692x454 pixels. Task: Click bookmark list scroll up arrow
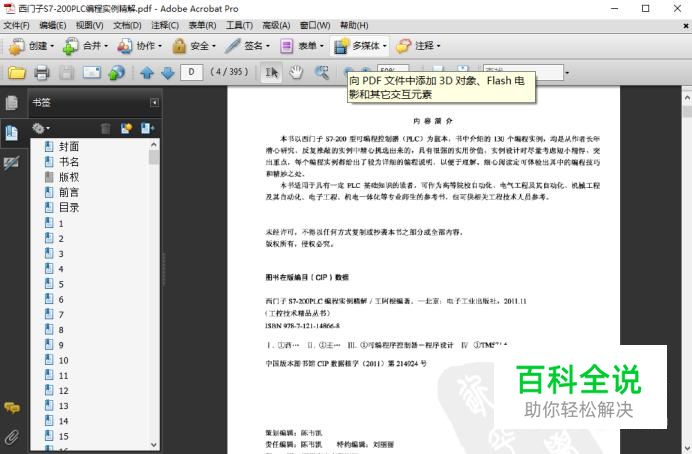[x=154, y=145]
